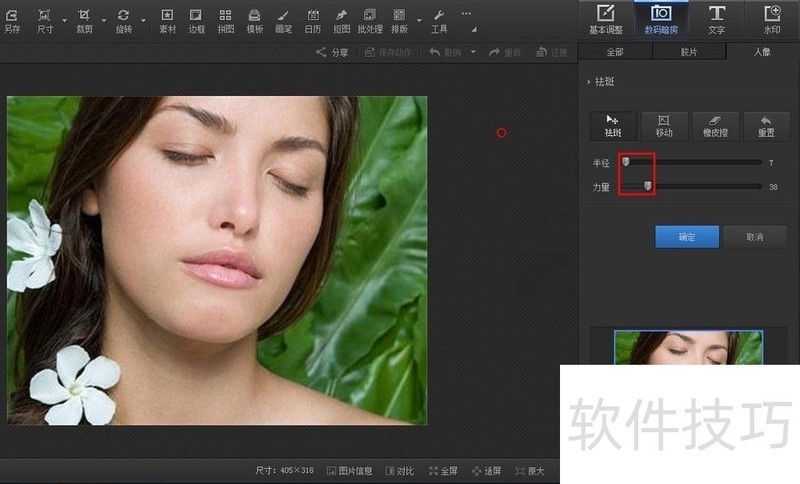Screen dimensions: 800x484
Task: Open the 拼图 collage tool
Action: tap(225, 20)
